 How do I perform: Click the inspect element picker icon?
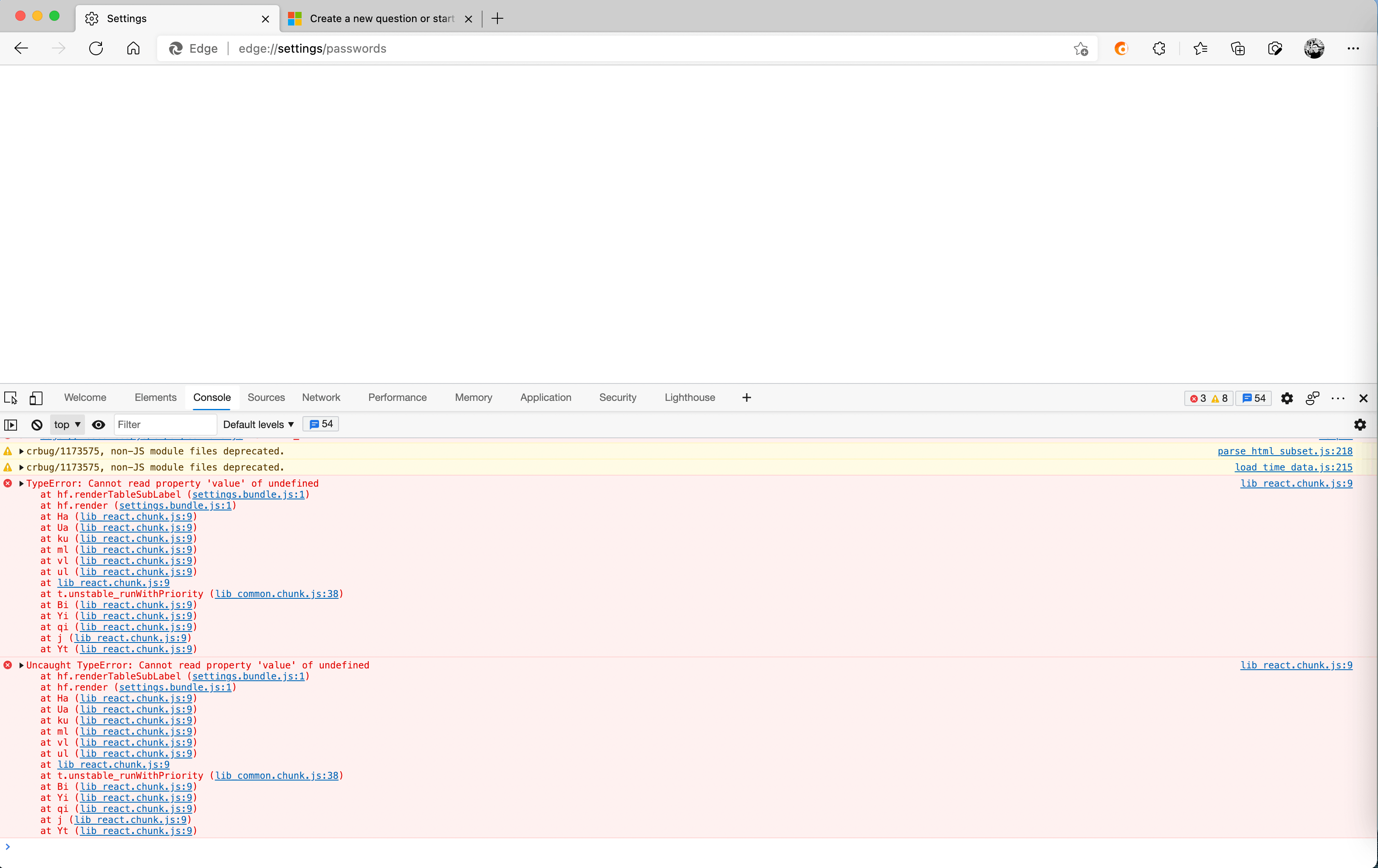11,397
